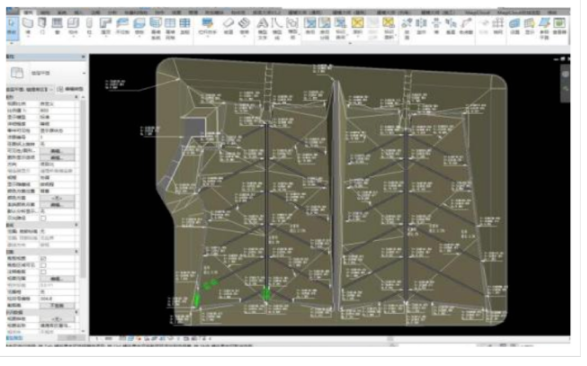Activate the Floor tool
This screenshot has width=587, height=366.
(x=139, y=27)
